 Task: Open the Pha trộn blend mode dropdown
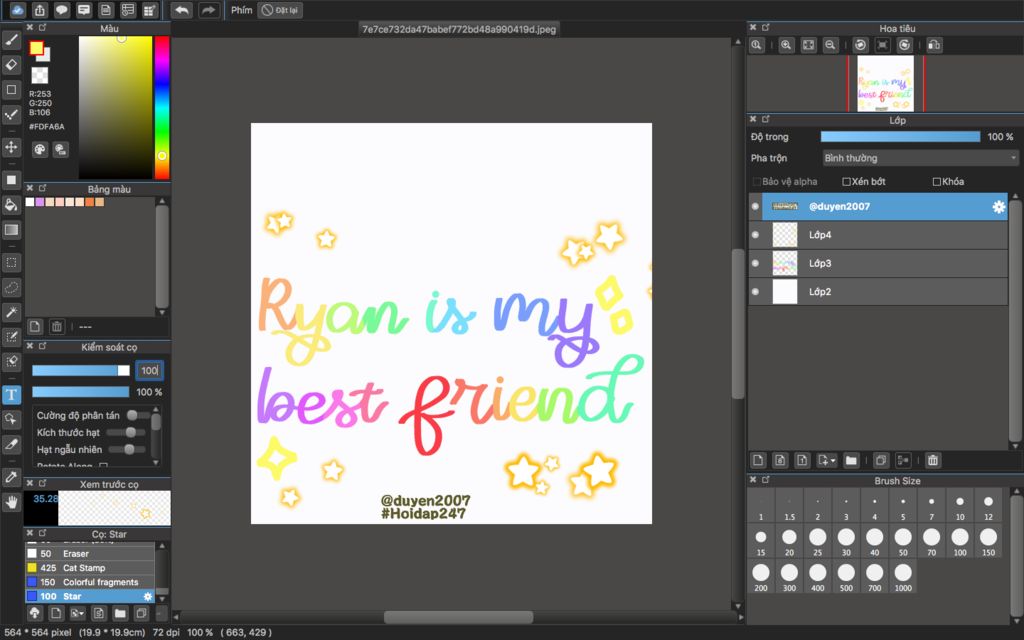pyautogui.click(x=919, y=158)
